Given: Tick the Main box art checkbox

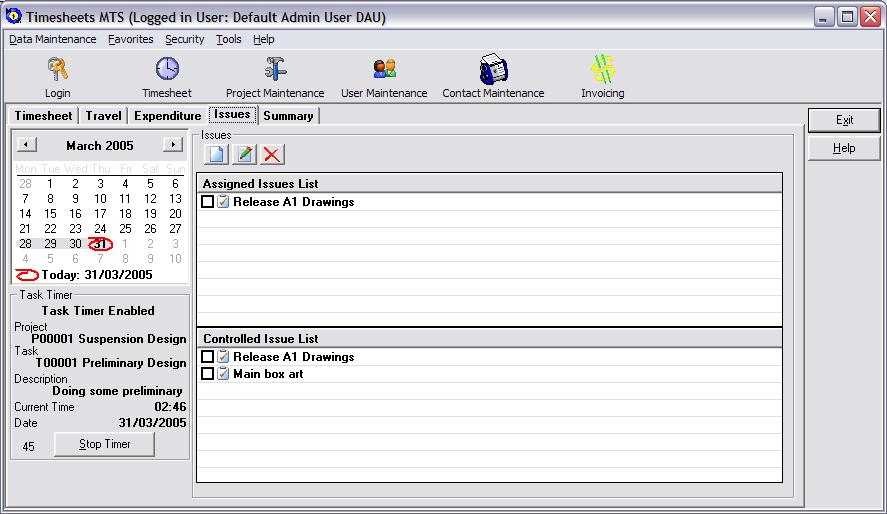Looking at the screenshot, I should coord(208,373).
